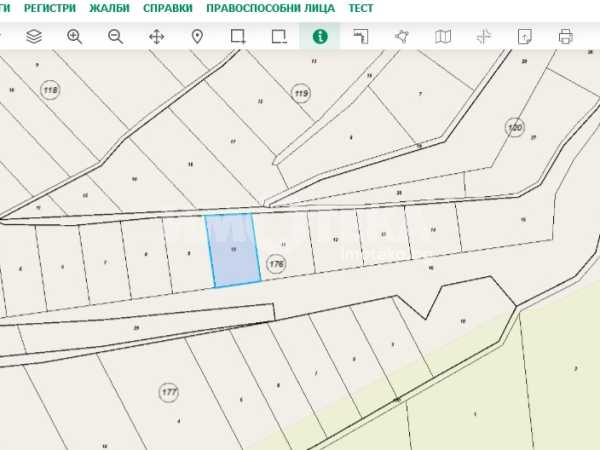Pick the polygon drawing tool
The image size is (600, 450).
(402, 37)
